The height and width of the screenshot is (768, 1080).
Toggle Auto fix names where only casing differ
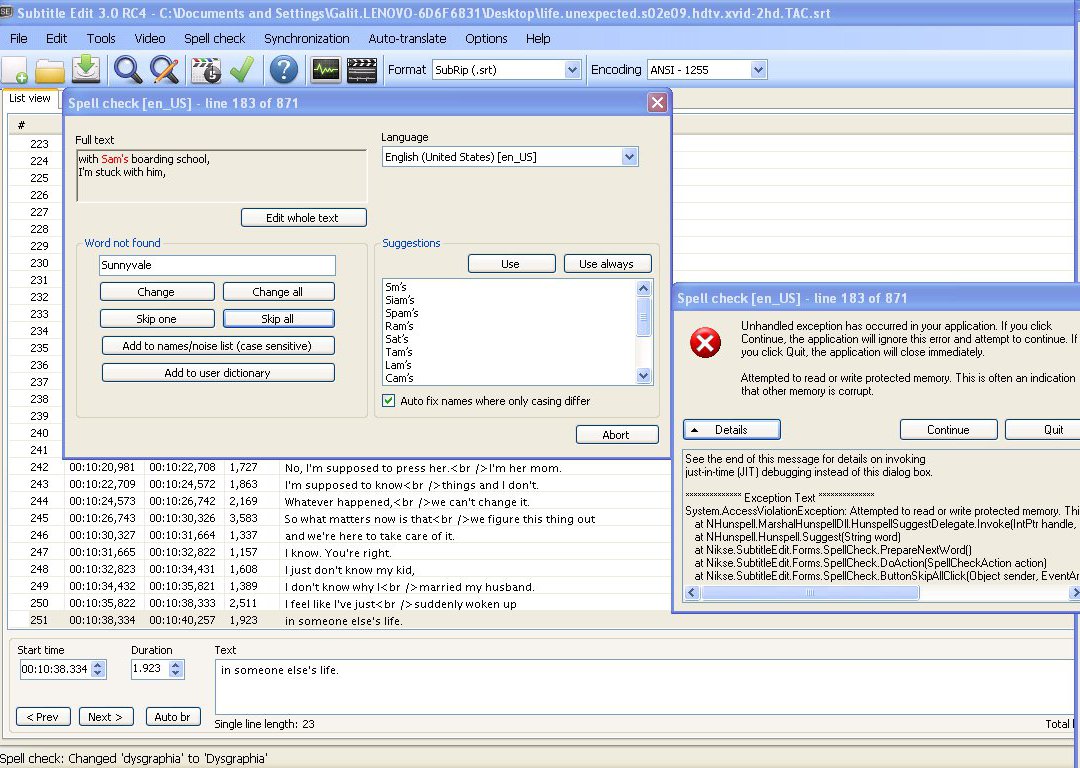pos(388,400)
